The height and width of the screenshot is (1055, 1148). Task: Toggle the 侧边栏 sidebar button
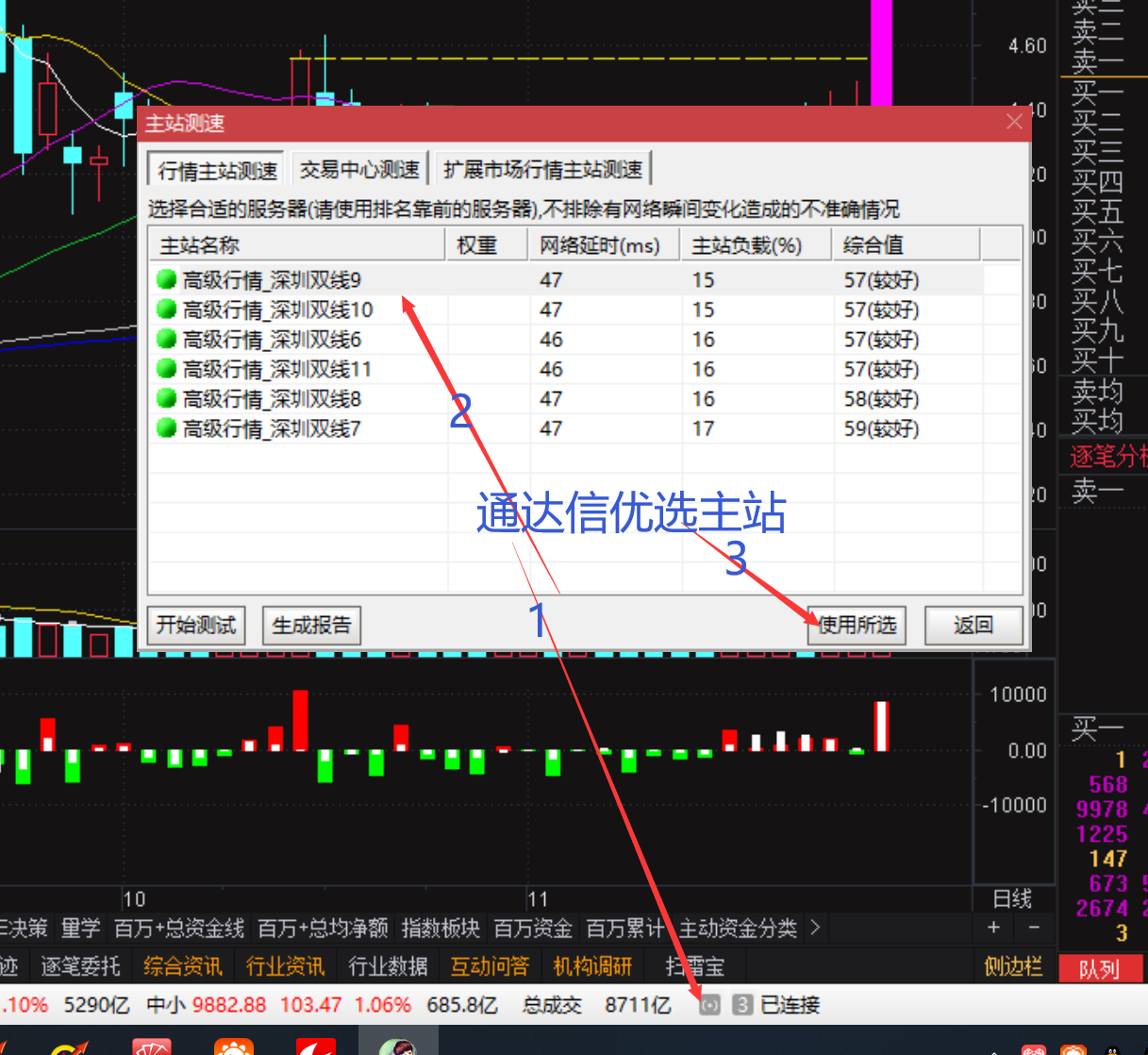(x=1013, y=966)
